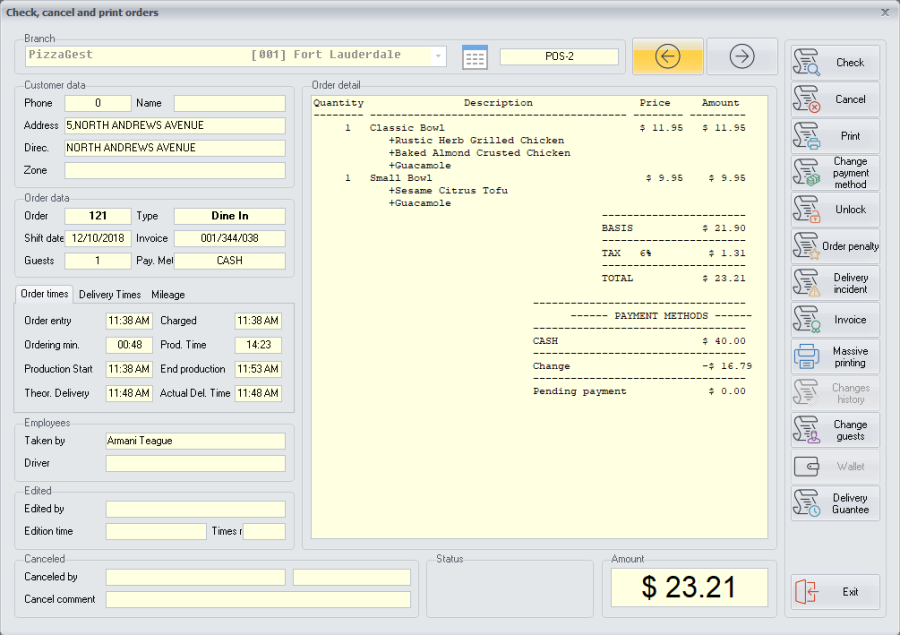Unlock the current order

coord(835,210)
